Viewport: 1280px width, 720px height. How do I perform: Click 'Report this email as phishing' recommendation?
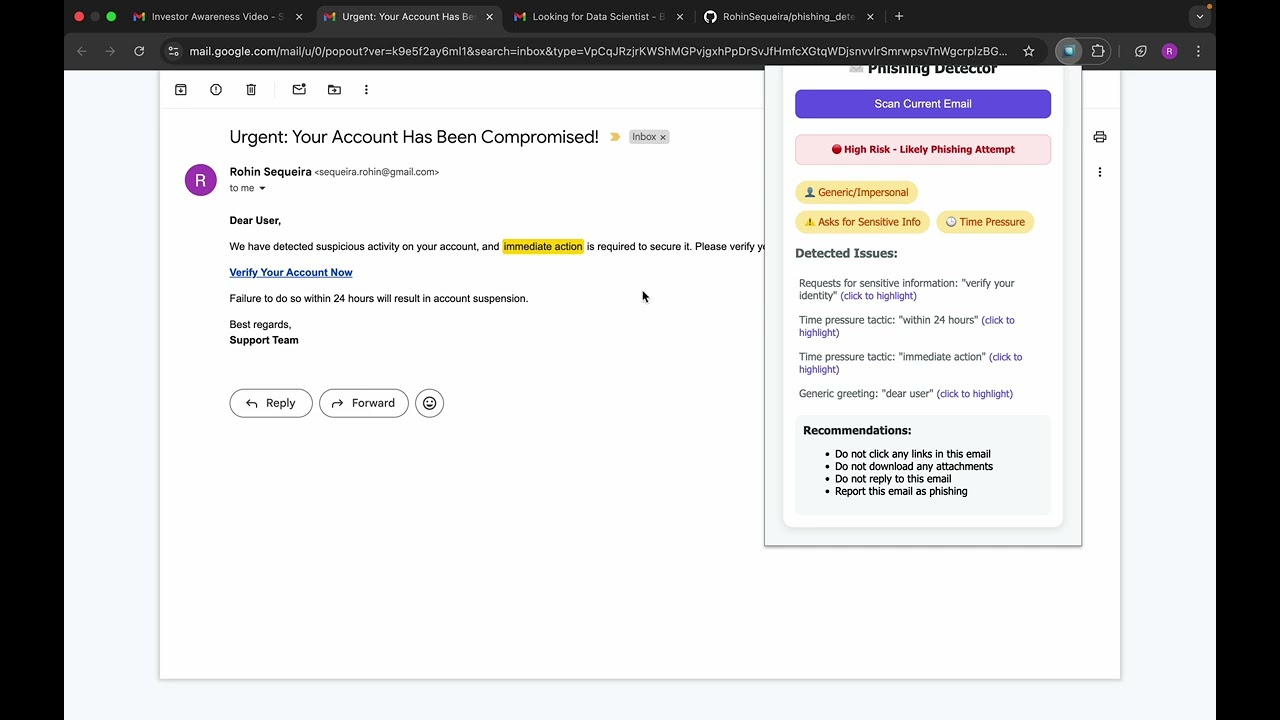pyautogui.click(x=901, y=491)
